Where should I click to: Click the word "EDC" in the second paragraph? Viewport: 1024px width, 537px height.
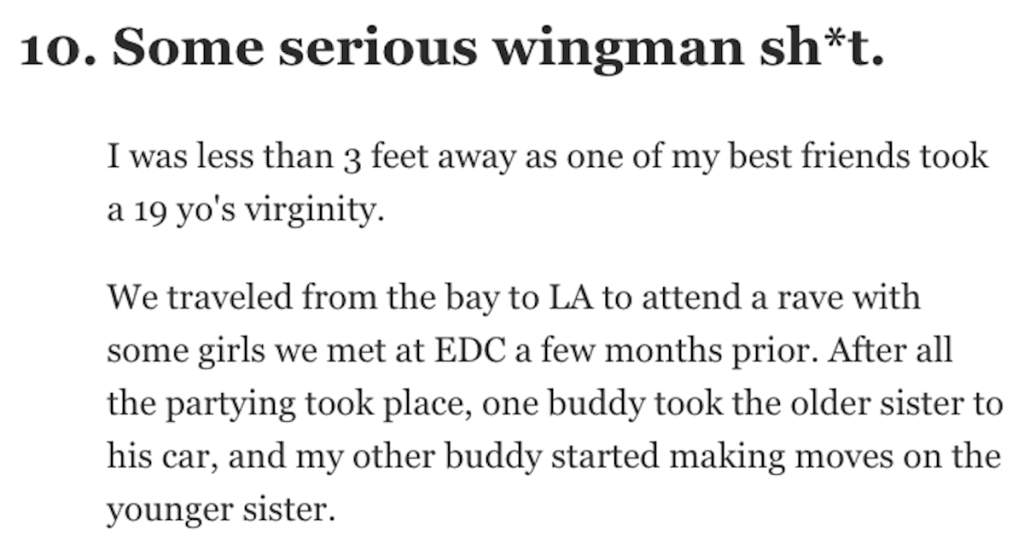pos(470,351)
